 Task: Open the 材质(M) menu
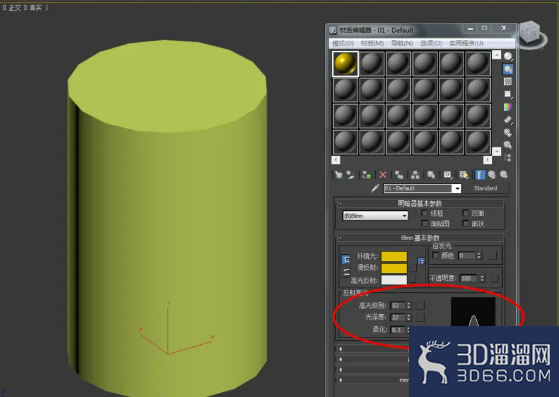(x=373, y=43)
